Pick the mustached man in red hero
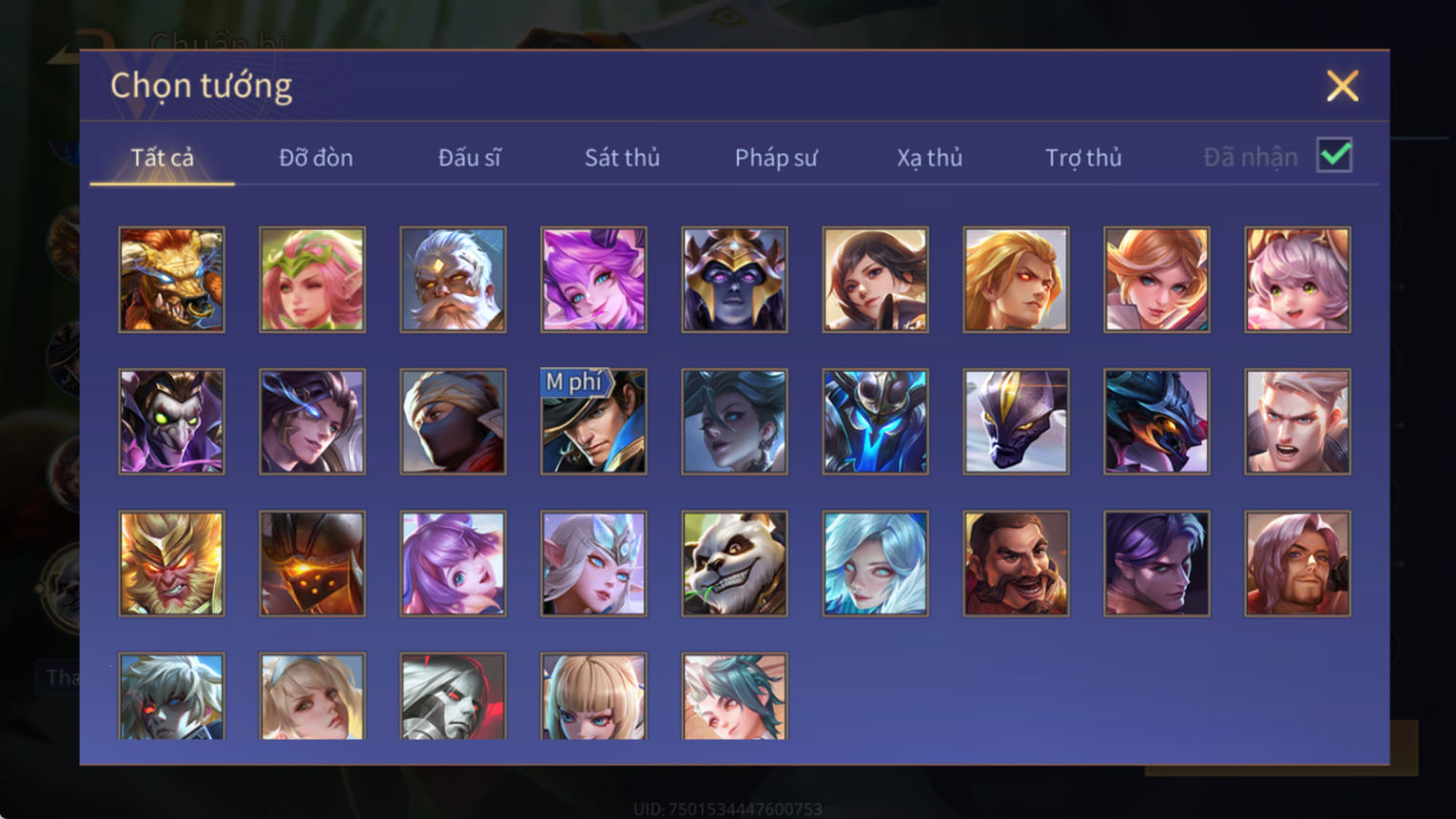 click(x=1016, y=563)
